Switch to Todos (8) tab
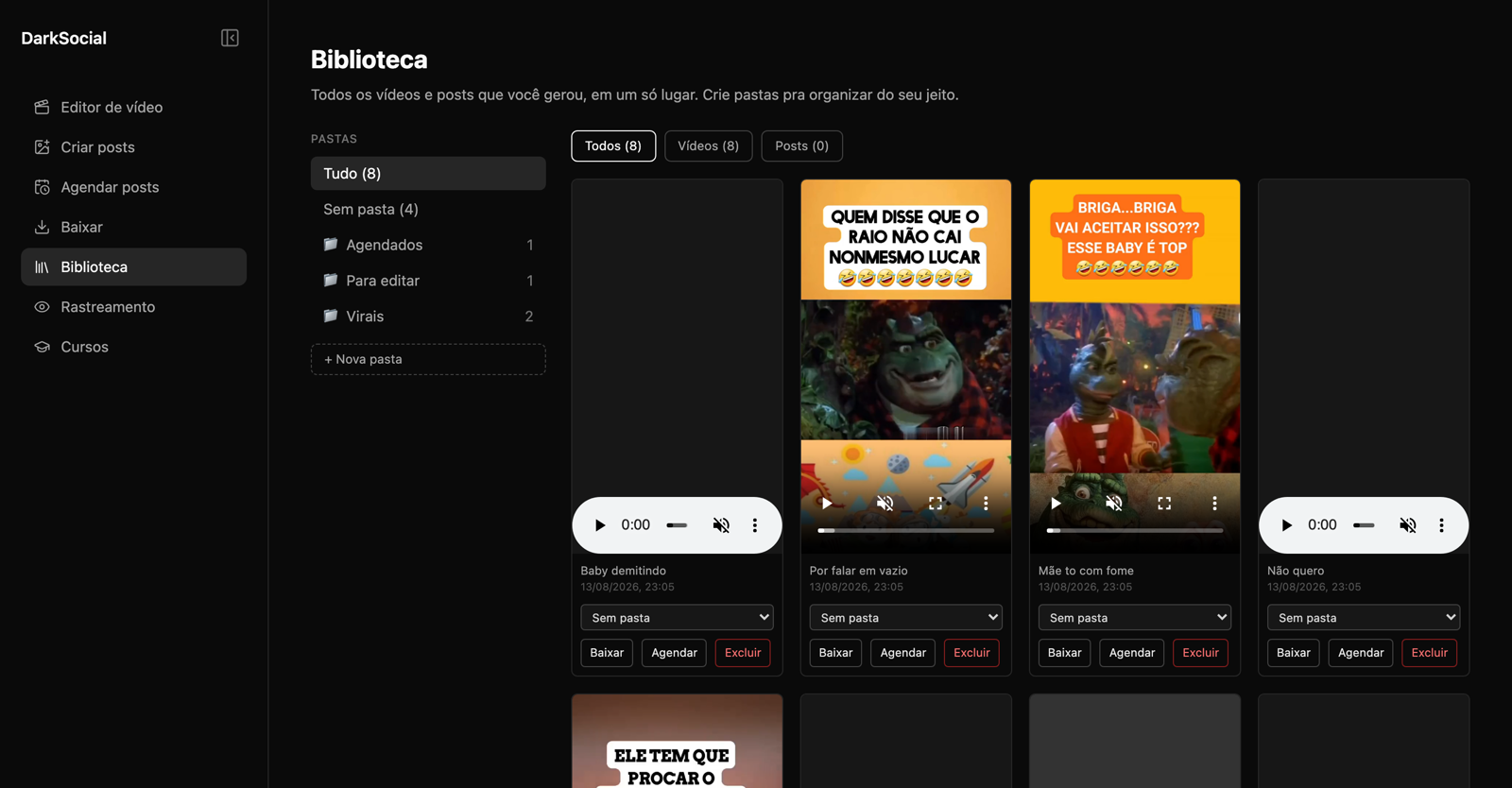This screenshot has width=1512, height=788. click(x=613, y=146)
